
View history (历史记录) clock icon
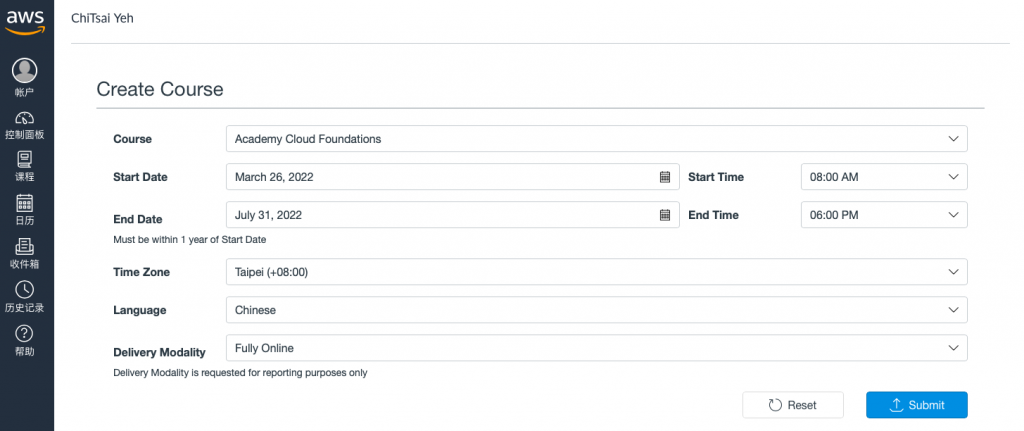pyautogui.click(x=25, y=290)
